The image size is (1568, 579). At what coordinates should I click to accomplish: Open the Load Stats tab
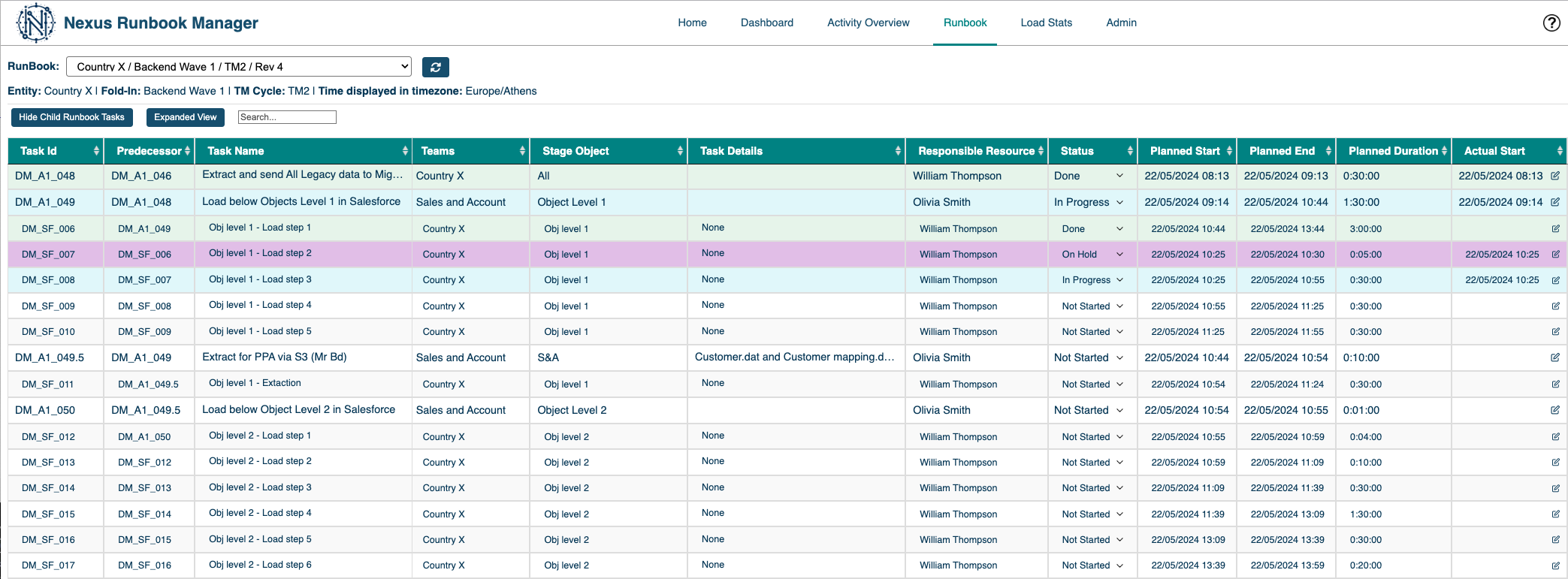tap(1046, 23)
